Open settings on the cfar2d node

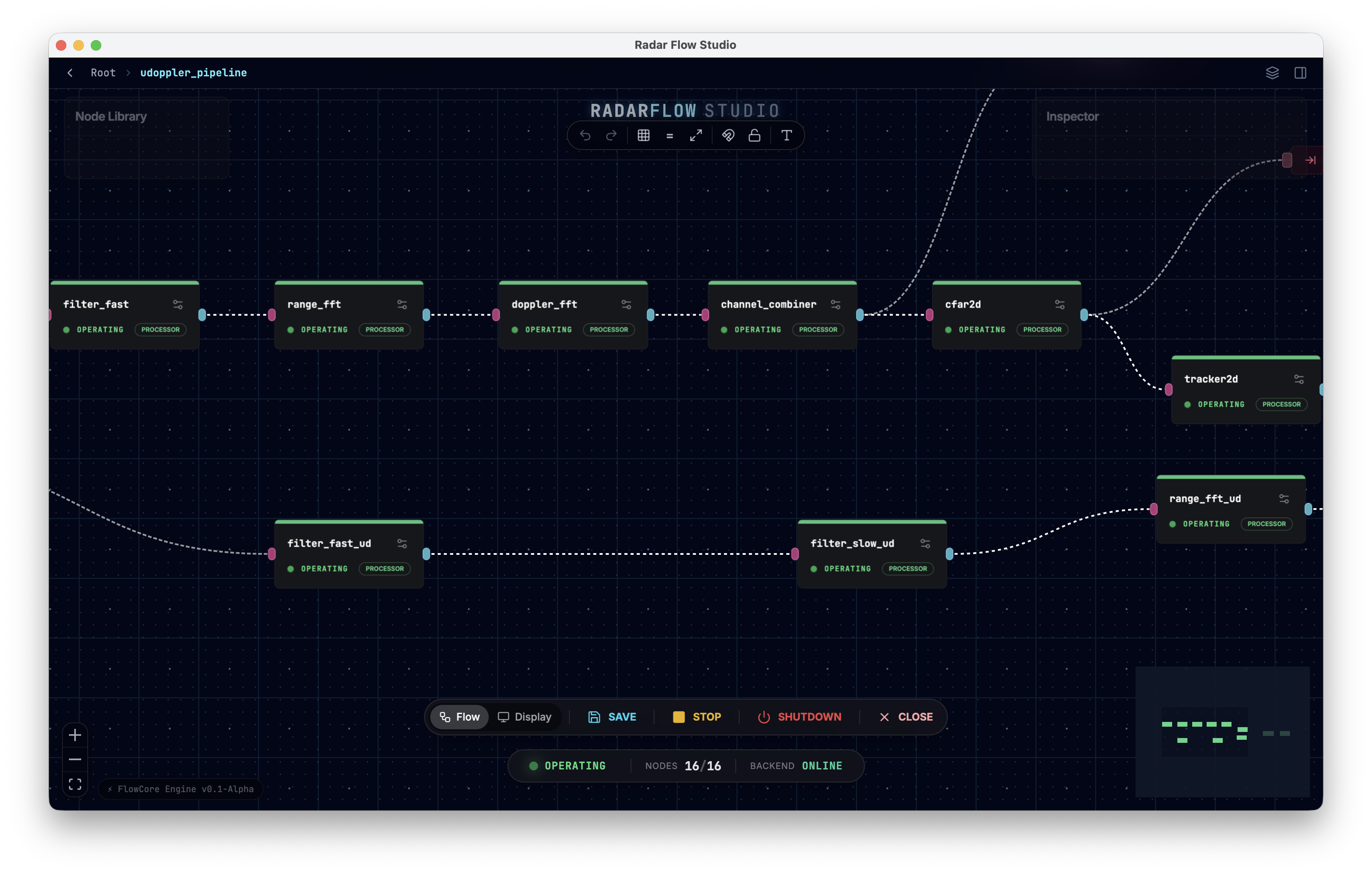(x=1059, y=304)
